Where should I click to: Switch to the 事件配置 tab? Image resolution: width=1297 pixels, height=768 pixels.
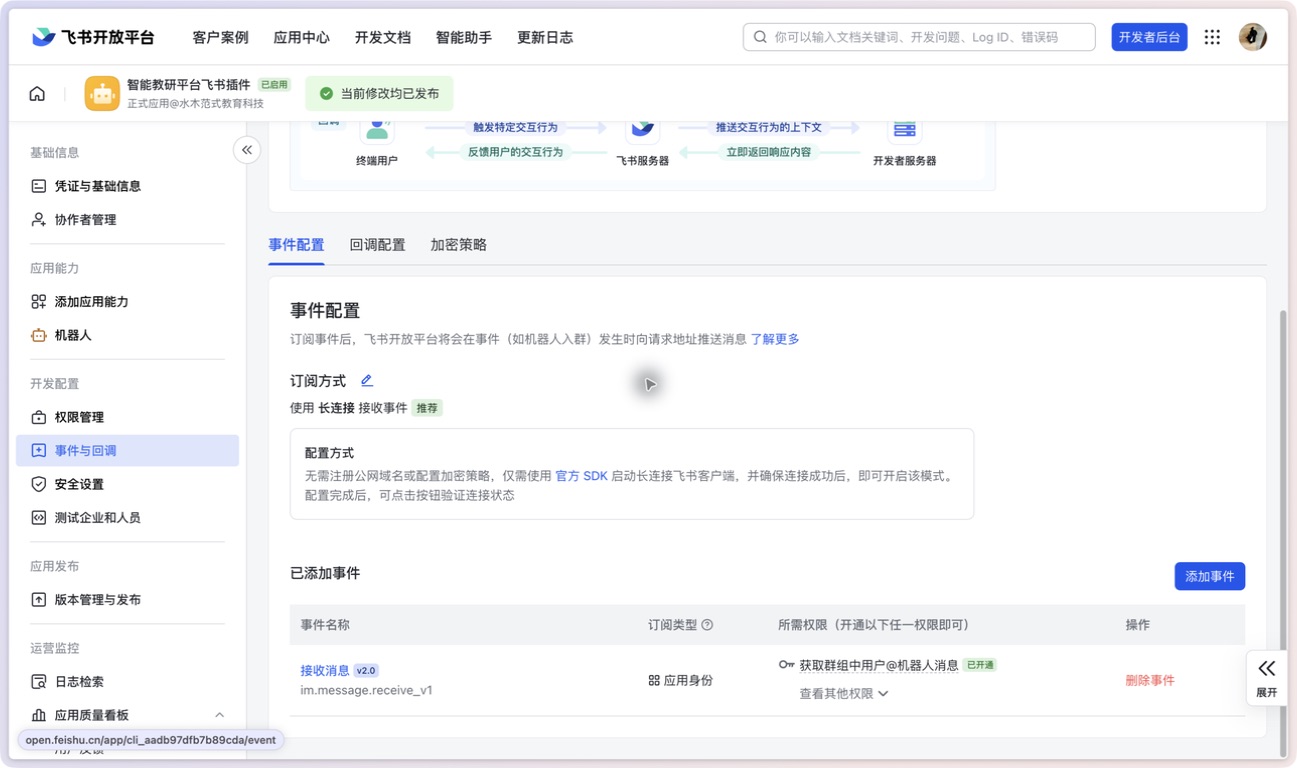[x=296, y=245]
